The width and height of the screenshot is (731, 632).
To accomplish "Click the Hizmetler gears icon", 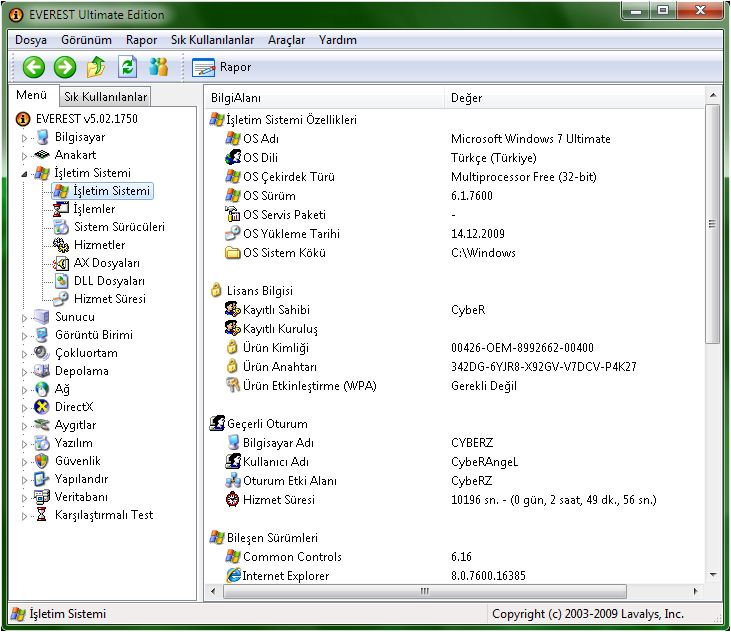I will pos(61,245).
